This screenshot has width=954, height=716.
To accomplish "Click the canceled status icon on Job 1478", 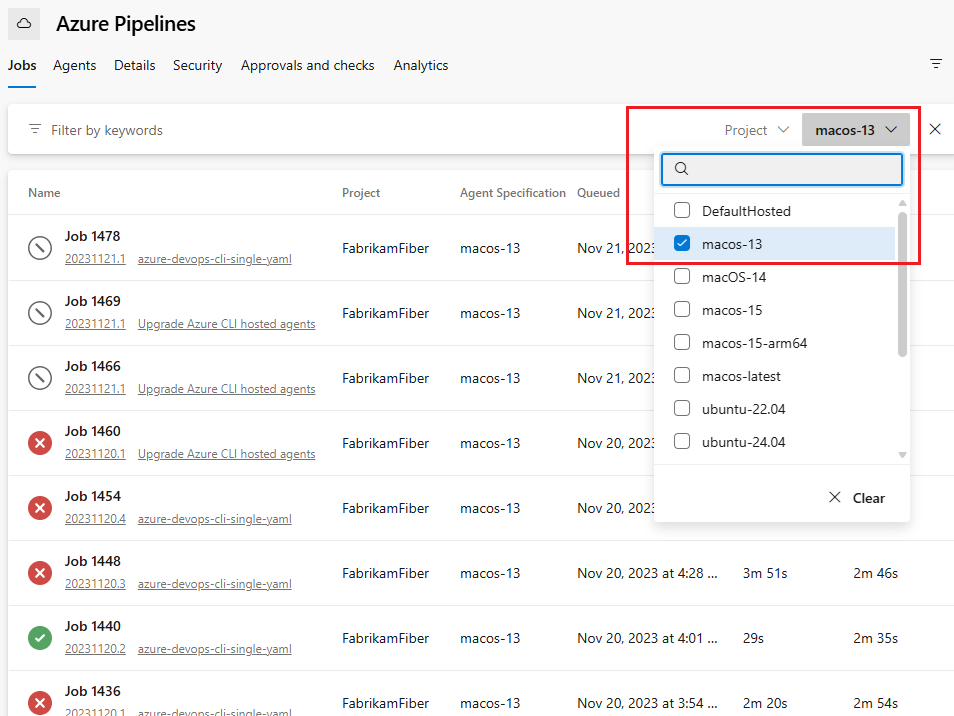I will 39,247.
